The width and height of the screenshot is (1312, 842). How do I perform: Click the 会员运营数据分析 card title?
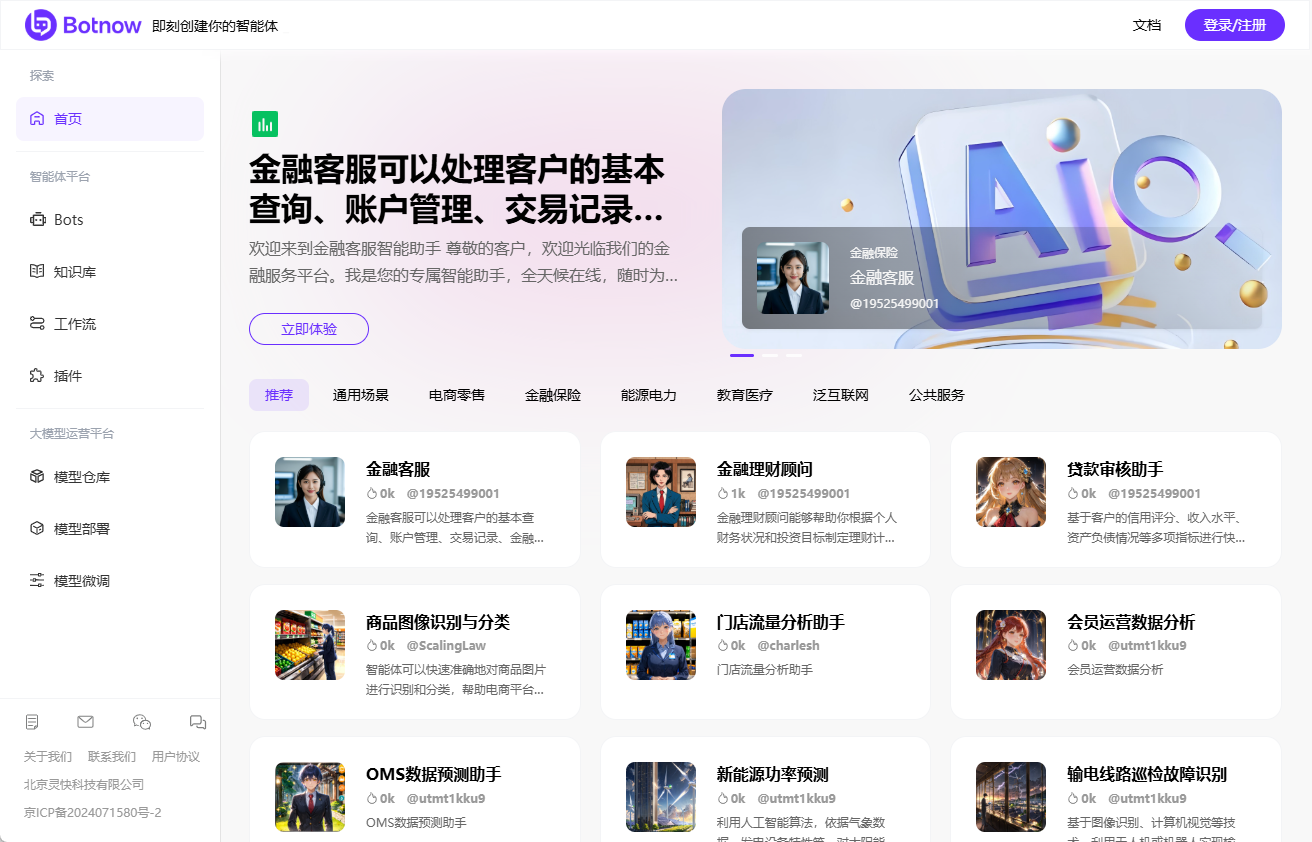click(1131, 622)
